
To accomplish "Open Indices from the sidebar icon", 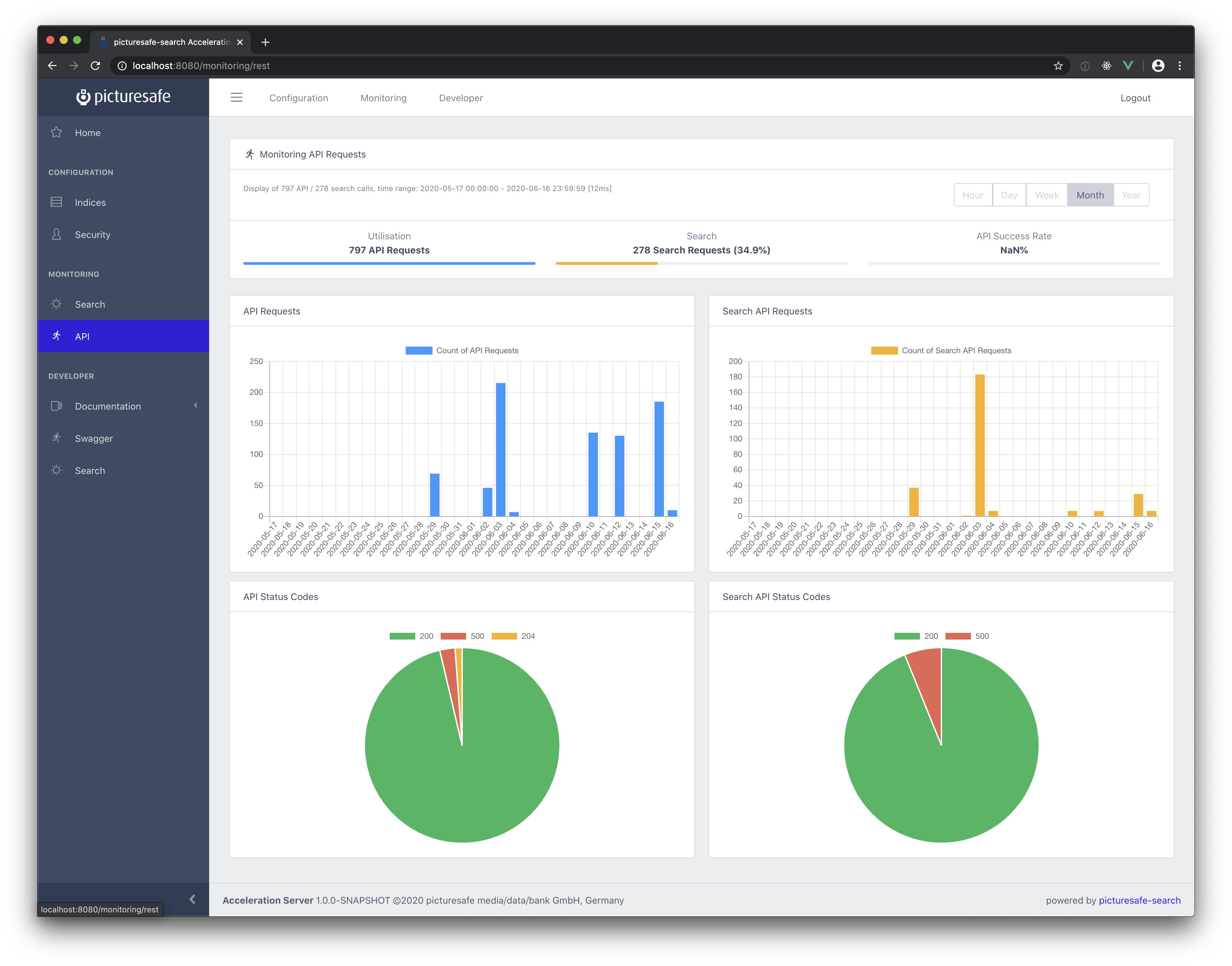I will [57, 202].
